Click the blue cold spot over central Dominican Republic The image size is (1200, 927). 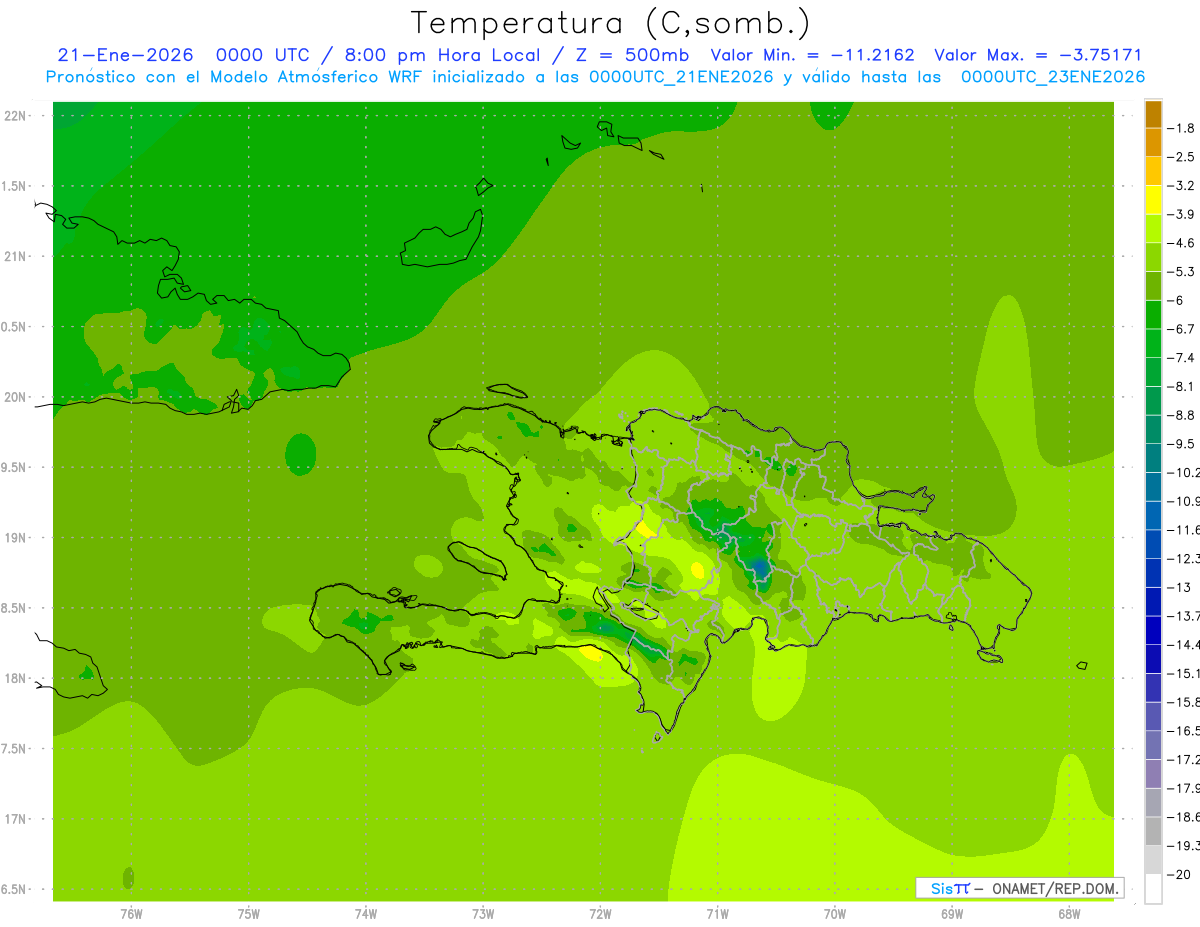759,570
